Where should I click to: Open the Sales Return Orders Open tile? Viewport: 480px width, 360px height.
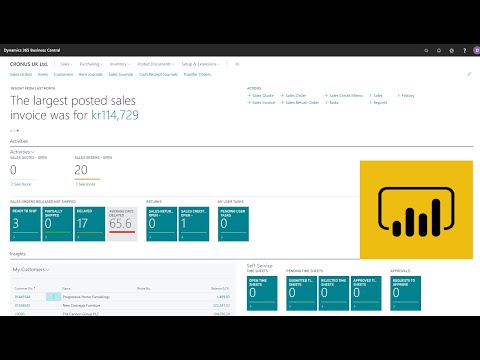pos(161,224)
